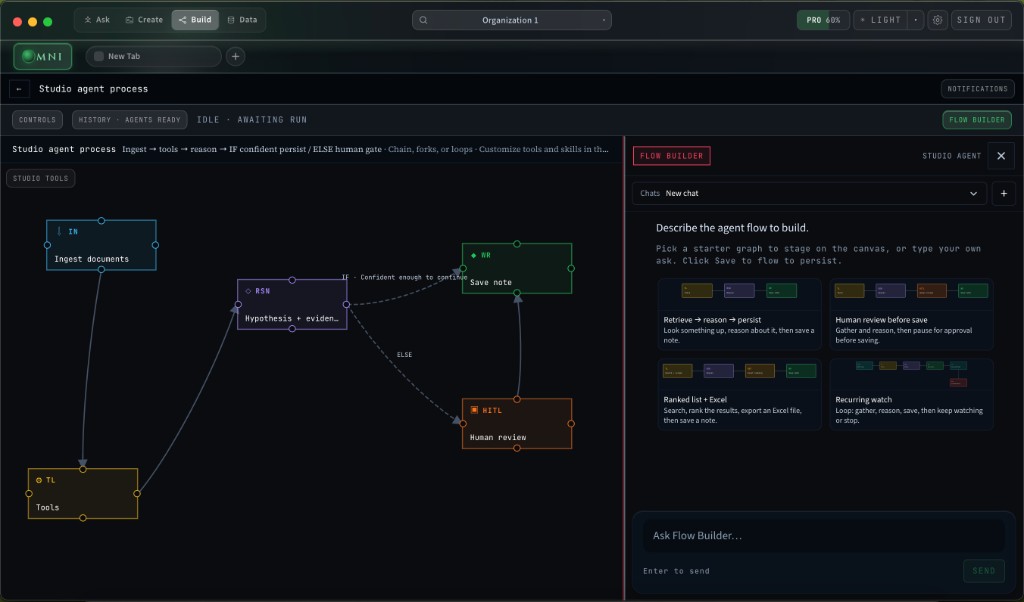Click the right connector of the Human review node
Viewport: 1024px width, 602px height.
[x=571, y=424]
